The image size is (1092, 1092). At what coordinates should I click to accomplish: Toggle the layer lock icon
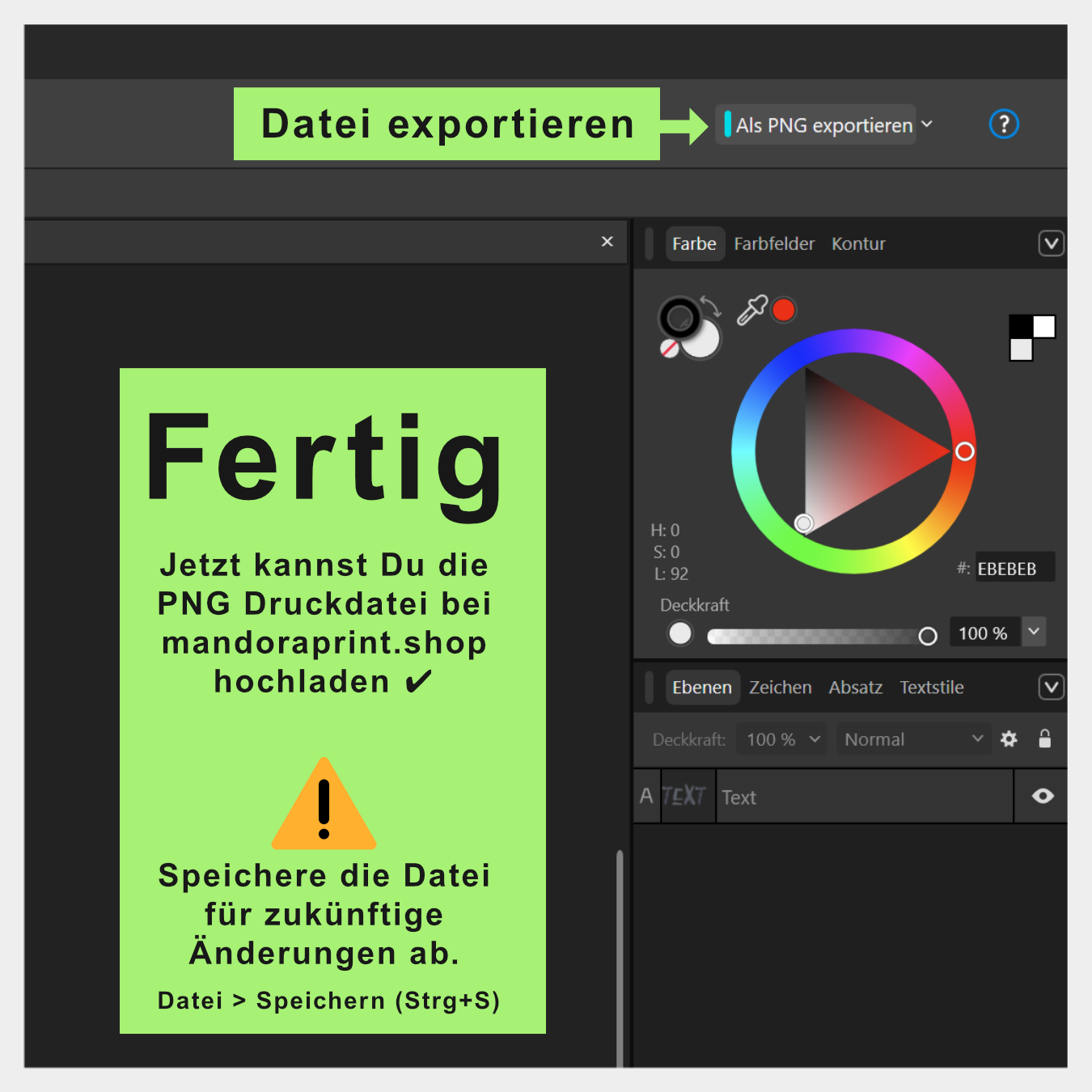click(x=1044, y=739)
